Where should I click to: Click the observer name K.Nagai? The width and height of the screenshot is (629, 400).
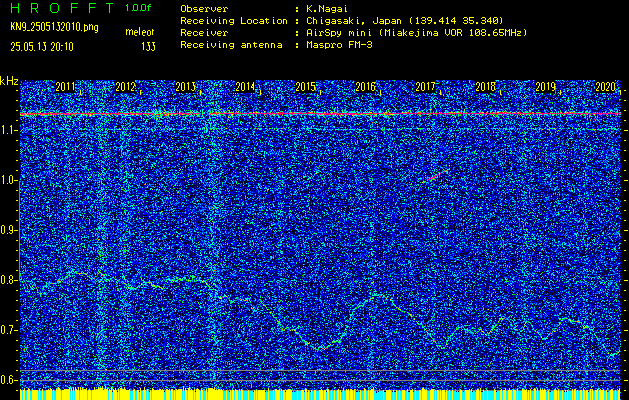327,8
